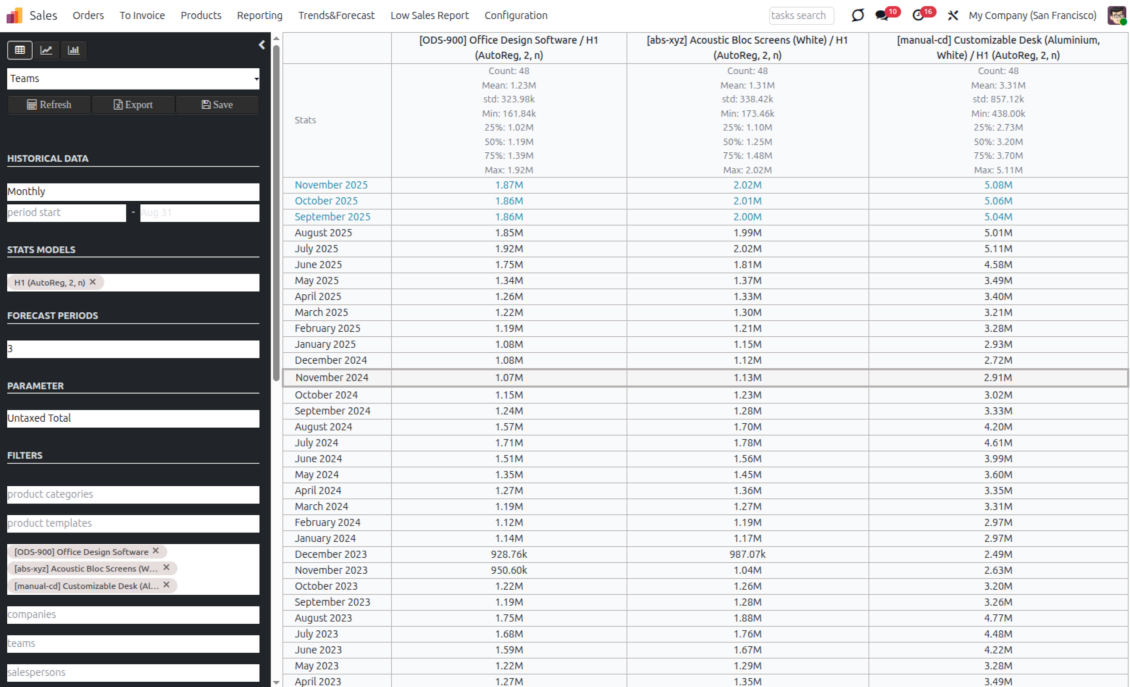
Task: Open the Low Sales Report menu
Action: [429, 15]
